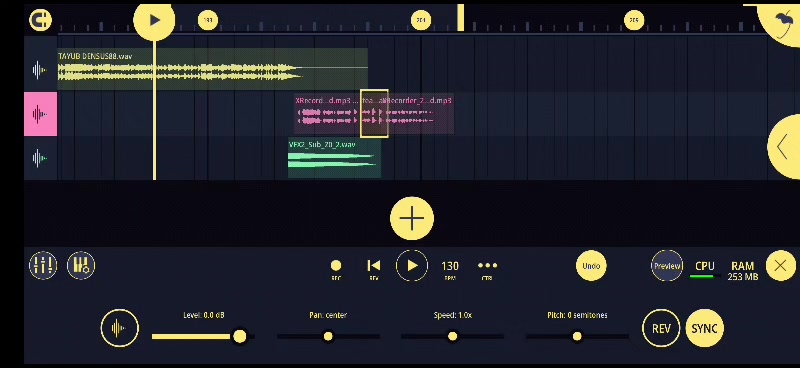Select the VEC2_Sub_20_2.wav clip
The image size is (800, 368).
(334, 158)
